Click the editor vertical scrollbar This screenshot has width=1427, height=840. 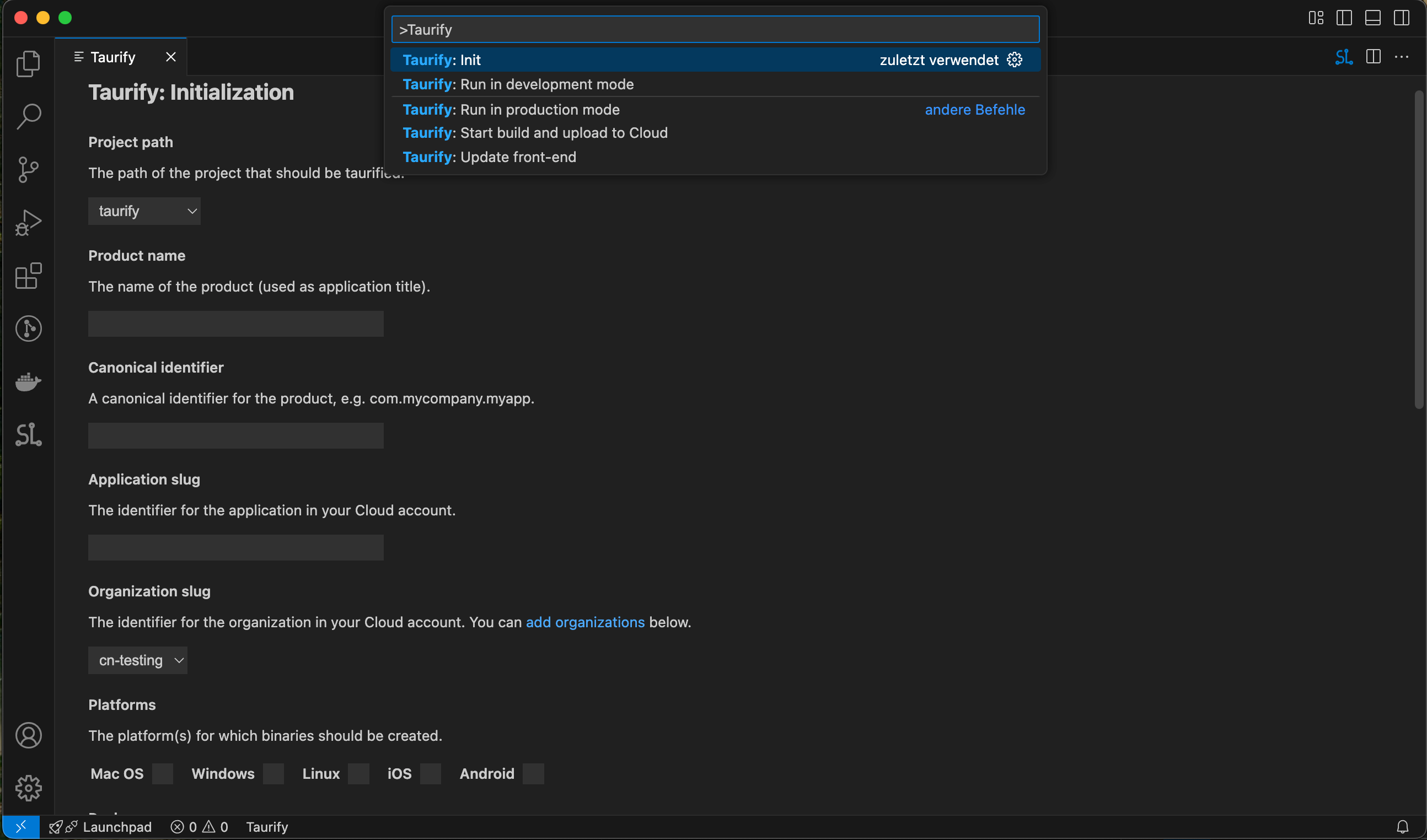pyautogui.click(x=1419, y=249)
